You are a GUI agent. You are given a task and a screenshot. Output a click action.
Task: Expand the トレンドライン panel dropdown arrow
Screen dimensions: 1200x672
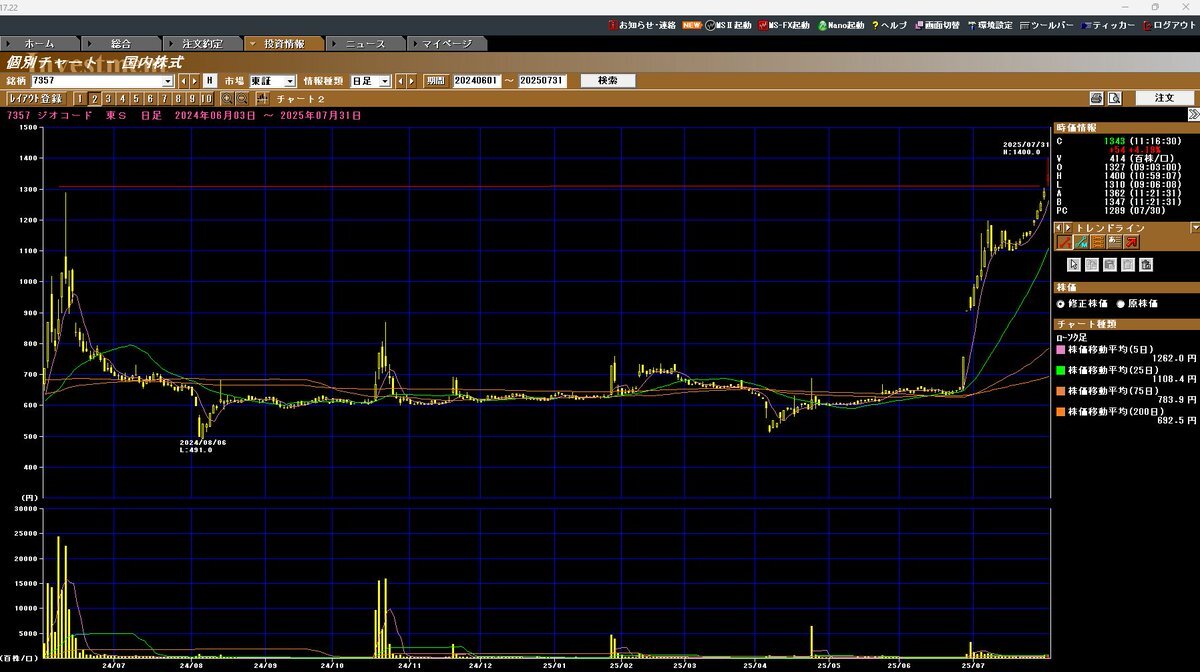click(1195, 228)
